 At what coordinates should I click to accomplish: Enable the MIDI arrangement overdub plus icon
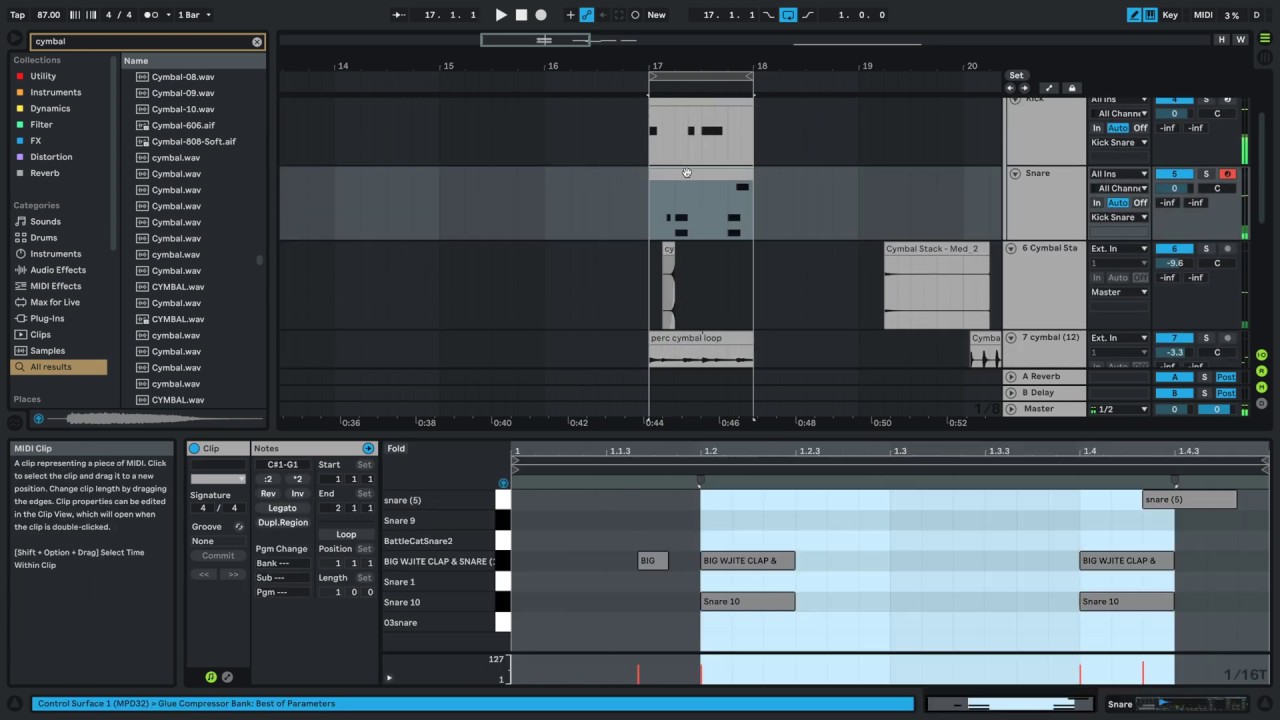pos(570,15)
